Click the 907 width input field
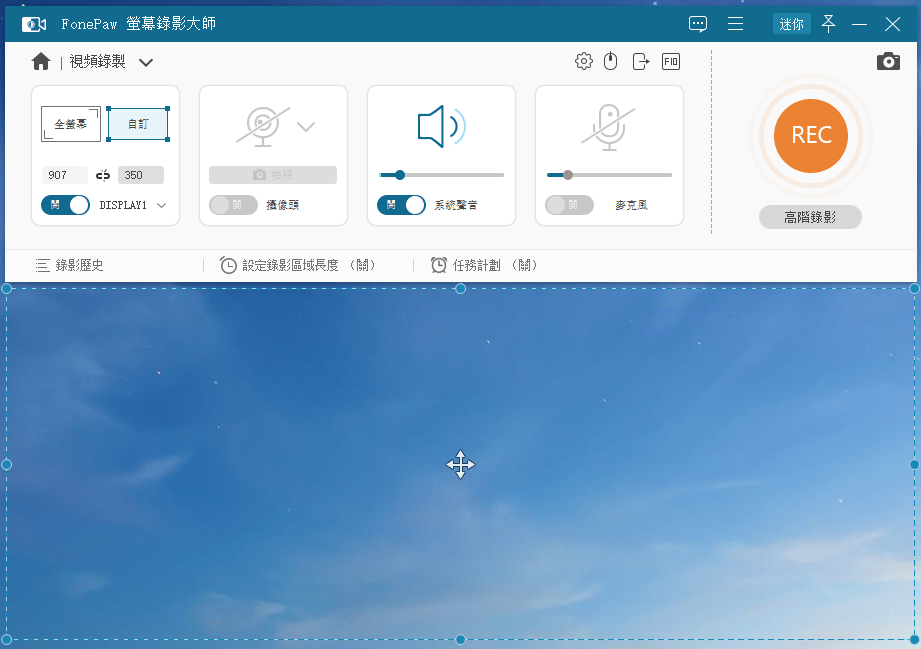Image resolution: width=921 pixels, height=649 pixels. click(x=64, y=174)
